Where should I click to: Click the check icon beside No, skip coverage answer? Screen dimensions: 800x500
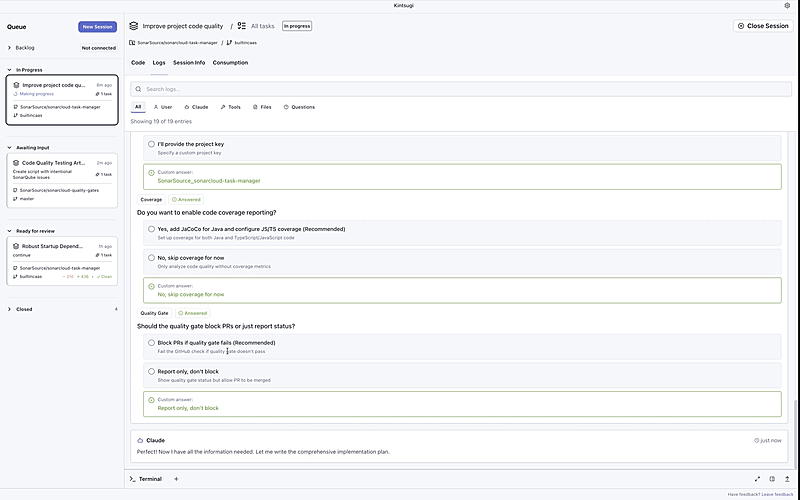(151, 286)
